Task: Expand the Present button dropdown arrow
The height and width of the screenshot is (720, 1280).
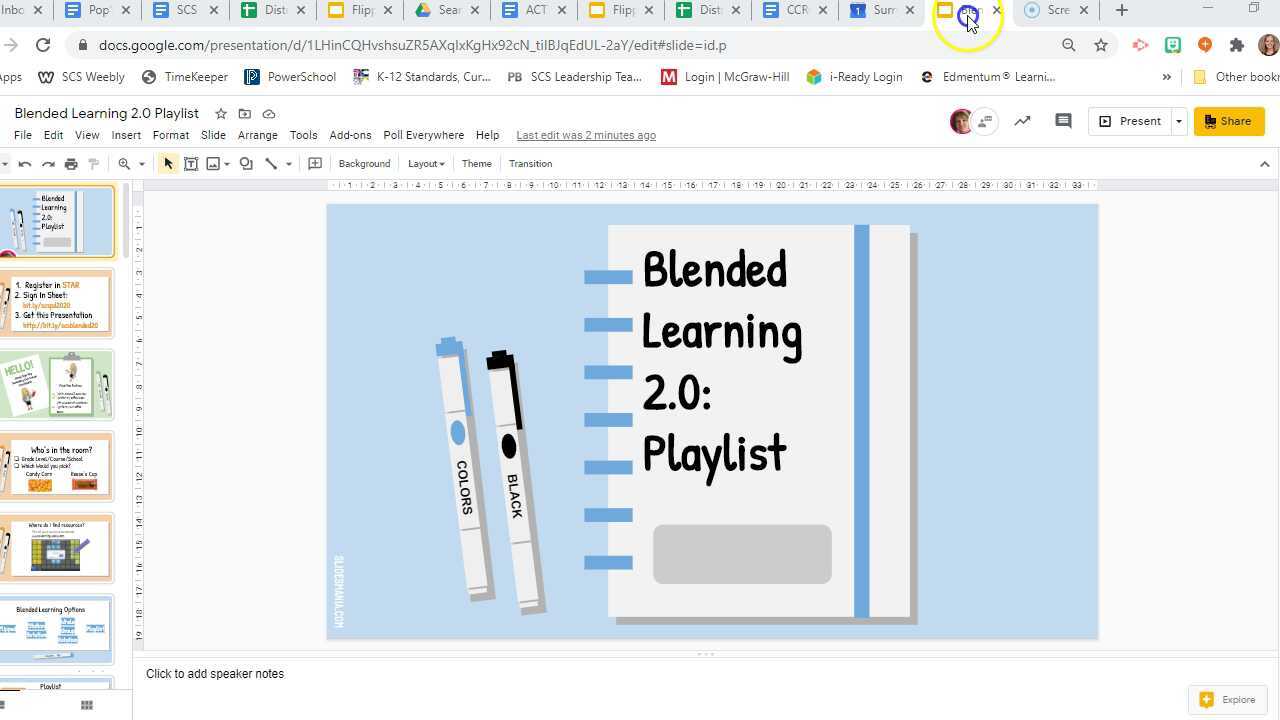Action: tap(1178, 121)
